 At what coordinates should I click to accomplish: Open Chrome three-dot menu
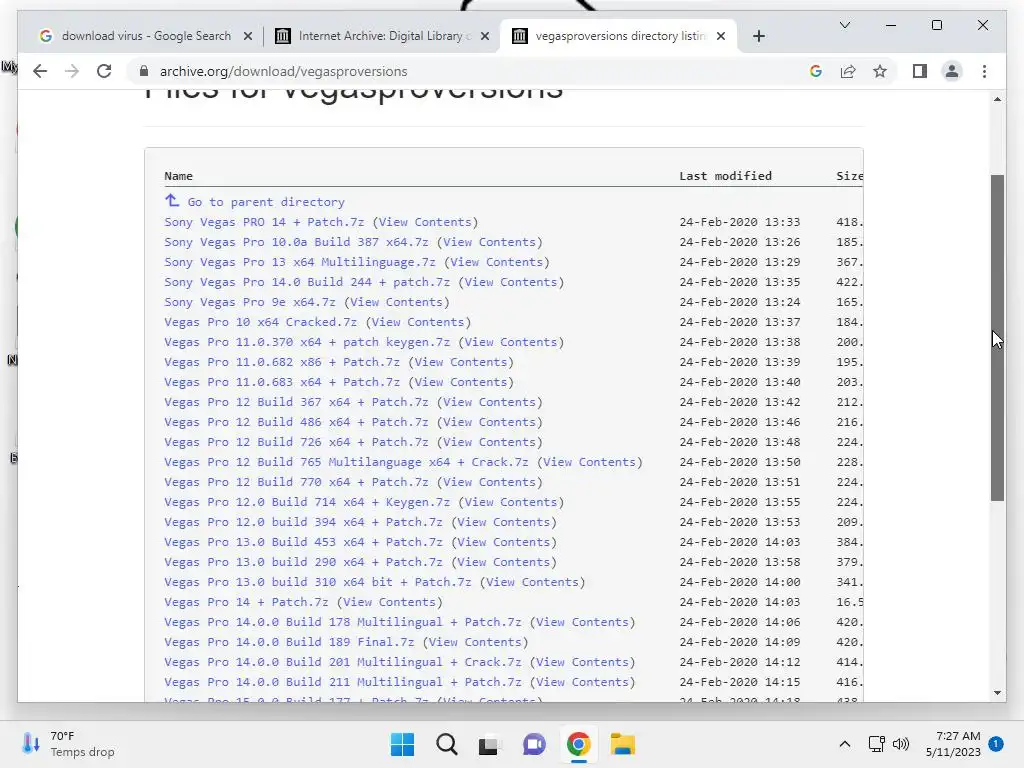pyautogui.click(x=984, y=71)
